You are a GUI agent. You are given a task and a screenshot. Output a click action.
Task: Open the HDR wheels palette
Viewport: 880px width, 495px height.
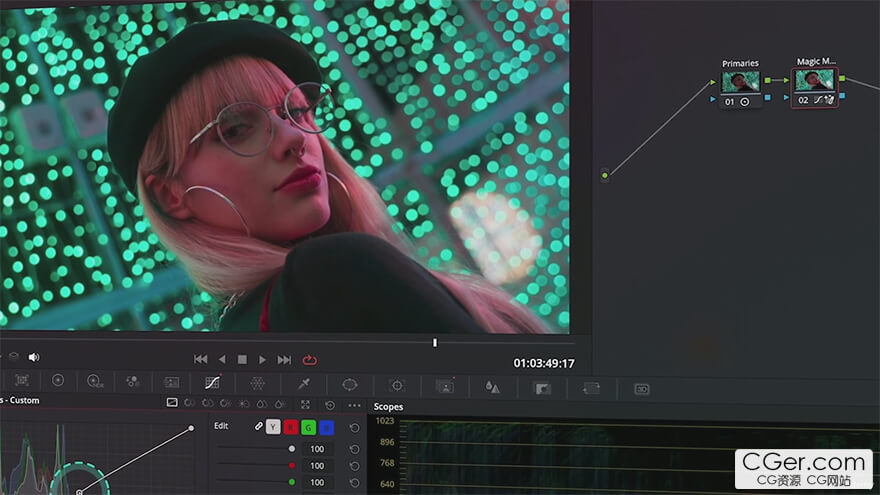[x=95, y=381]
